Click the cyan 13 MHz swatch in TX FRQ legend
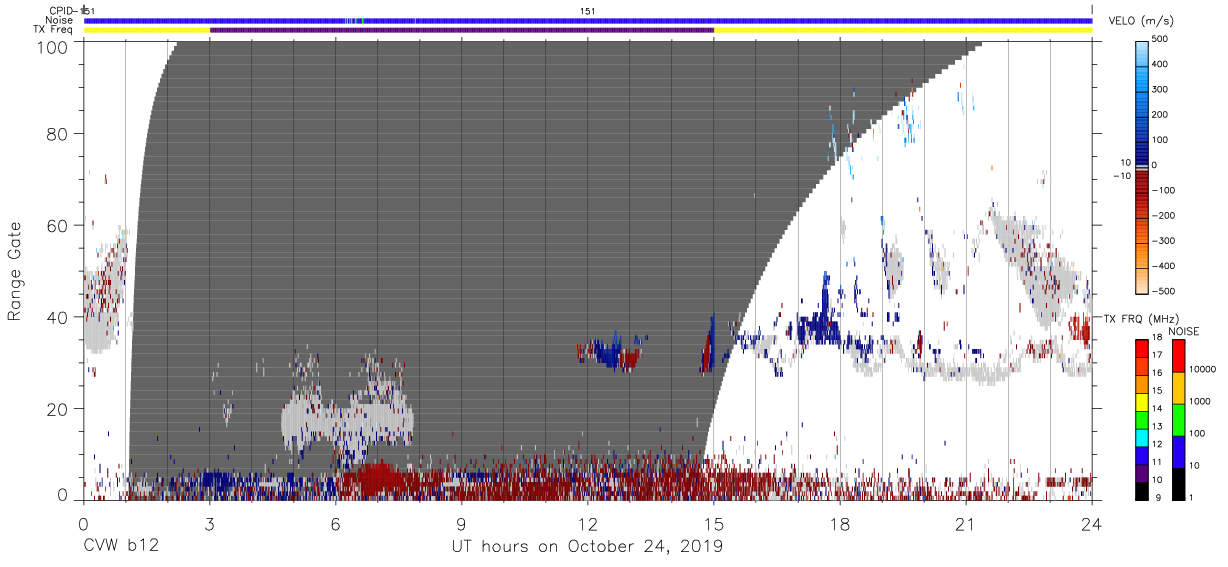Viewport: 1228px width, 567px height. 1141,438
